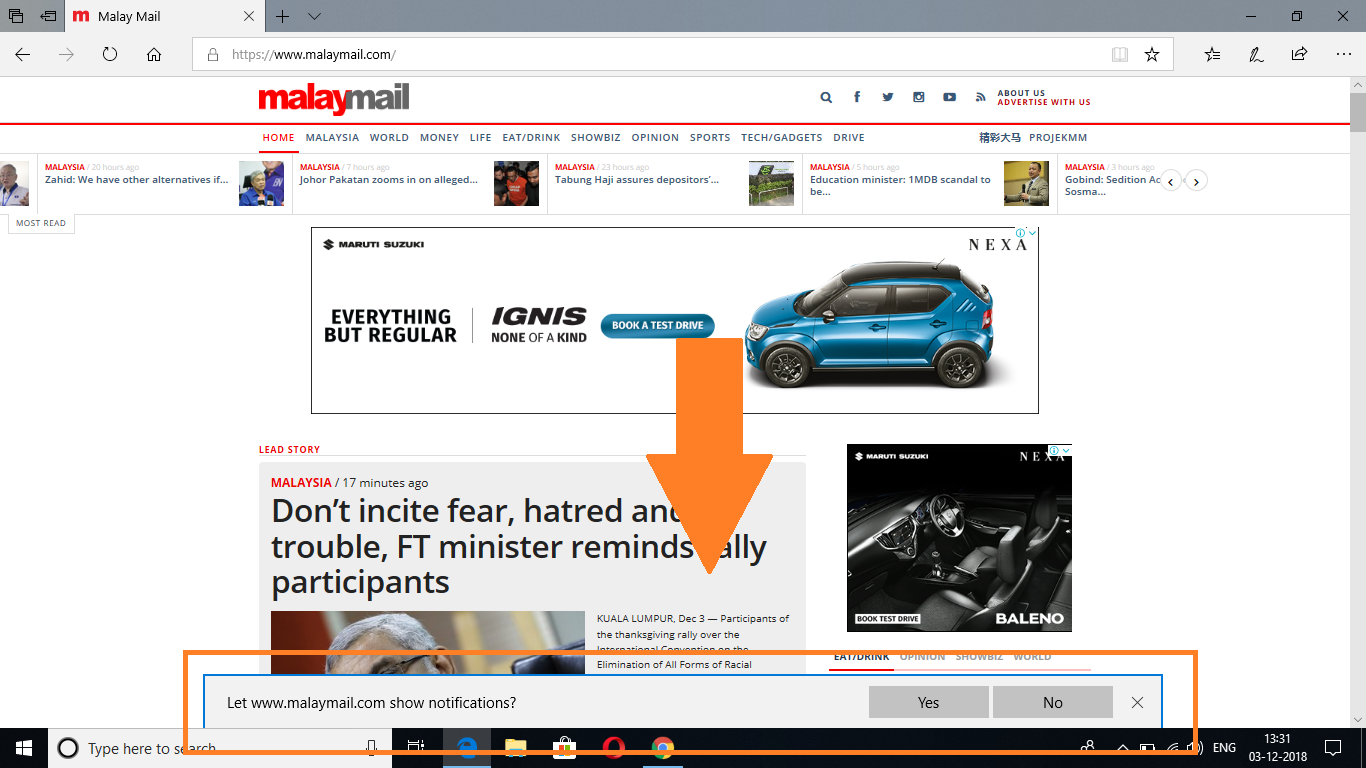Open the TECH/GADGETS section
The image size is (1366, 768).
(781, 138)
